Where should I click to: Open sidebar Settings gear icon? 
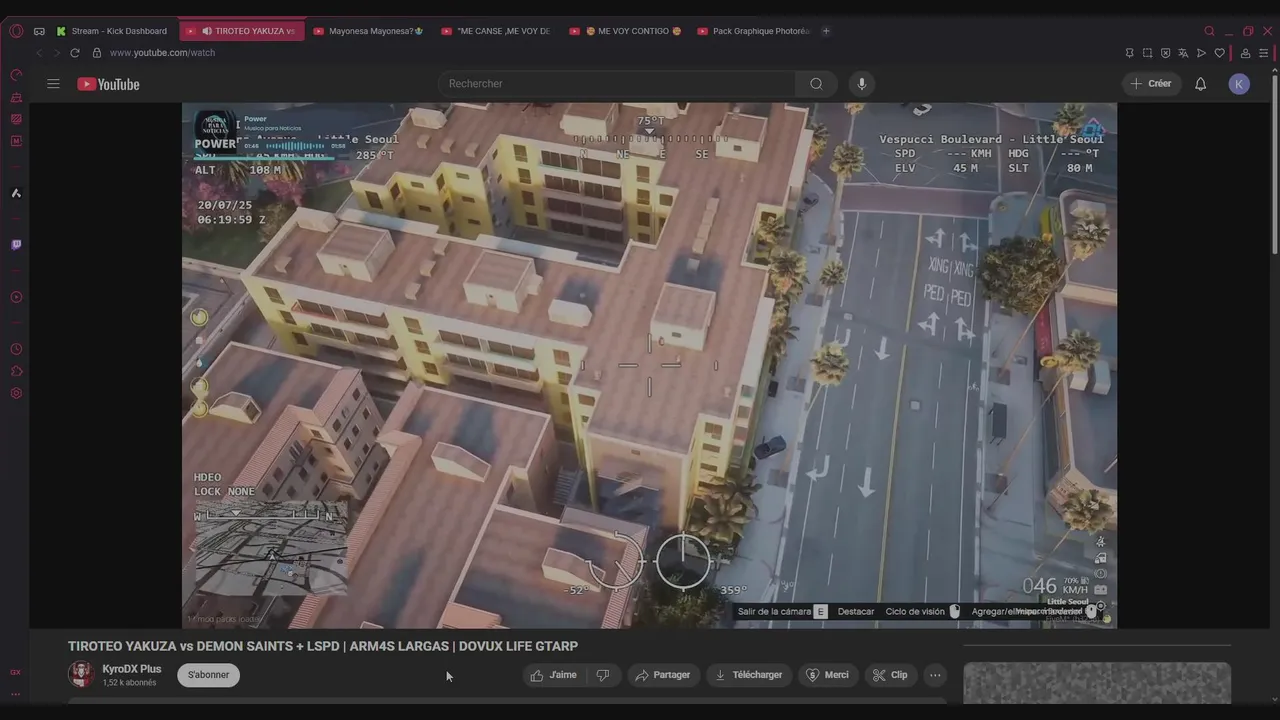pos(16,393)
